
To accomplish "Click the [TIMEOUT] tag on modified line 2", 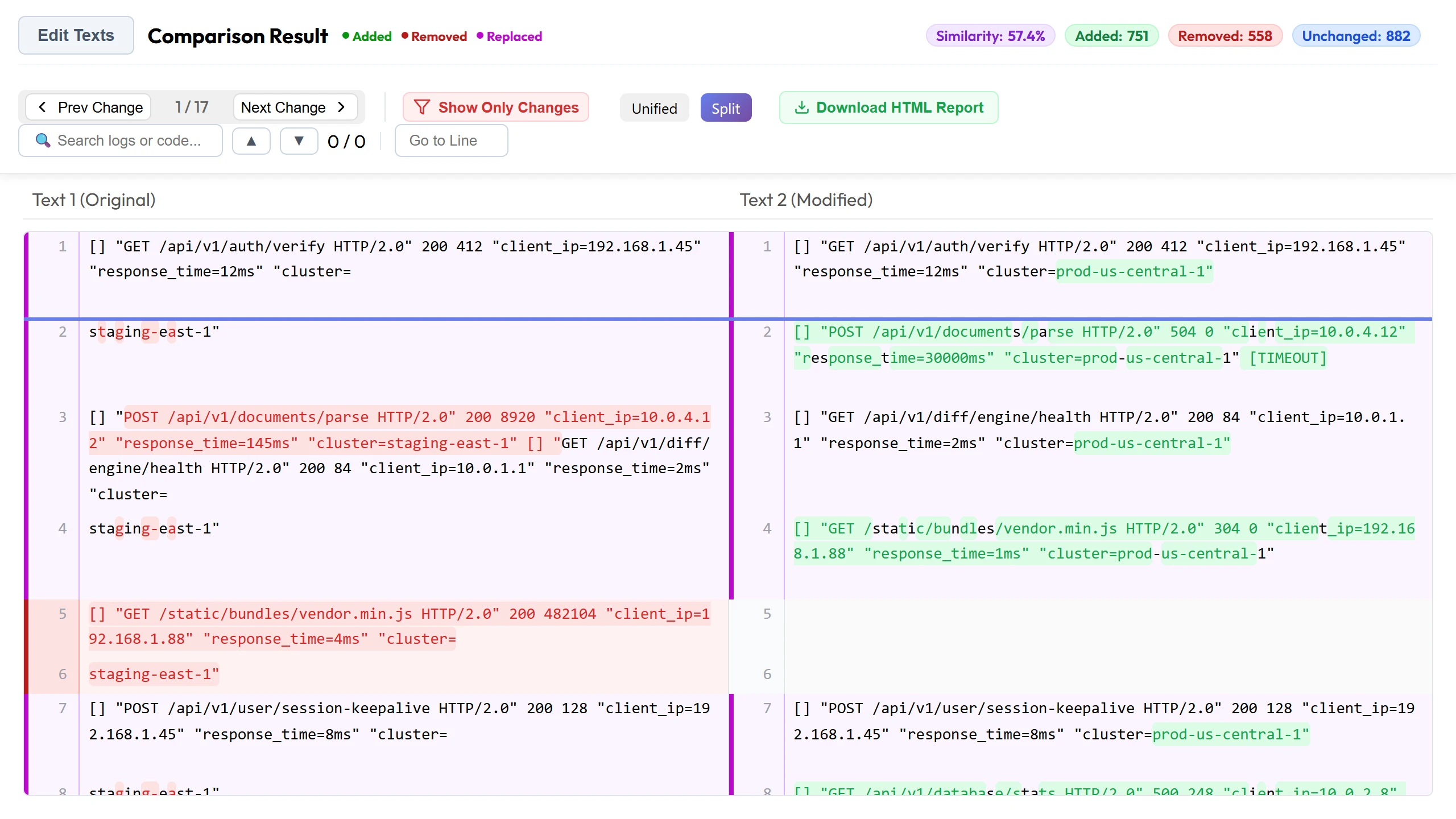I will point(1288,358).
